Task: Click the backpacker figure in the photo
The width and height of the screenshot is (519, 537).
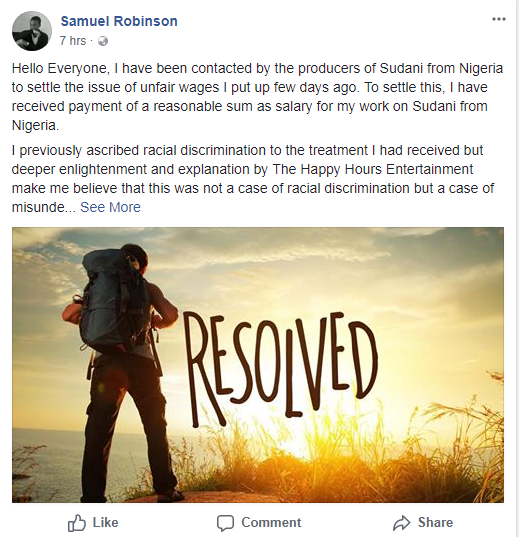Action: 123,372
